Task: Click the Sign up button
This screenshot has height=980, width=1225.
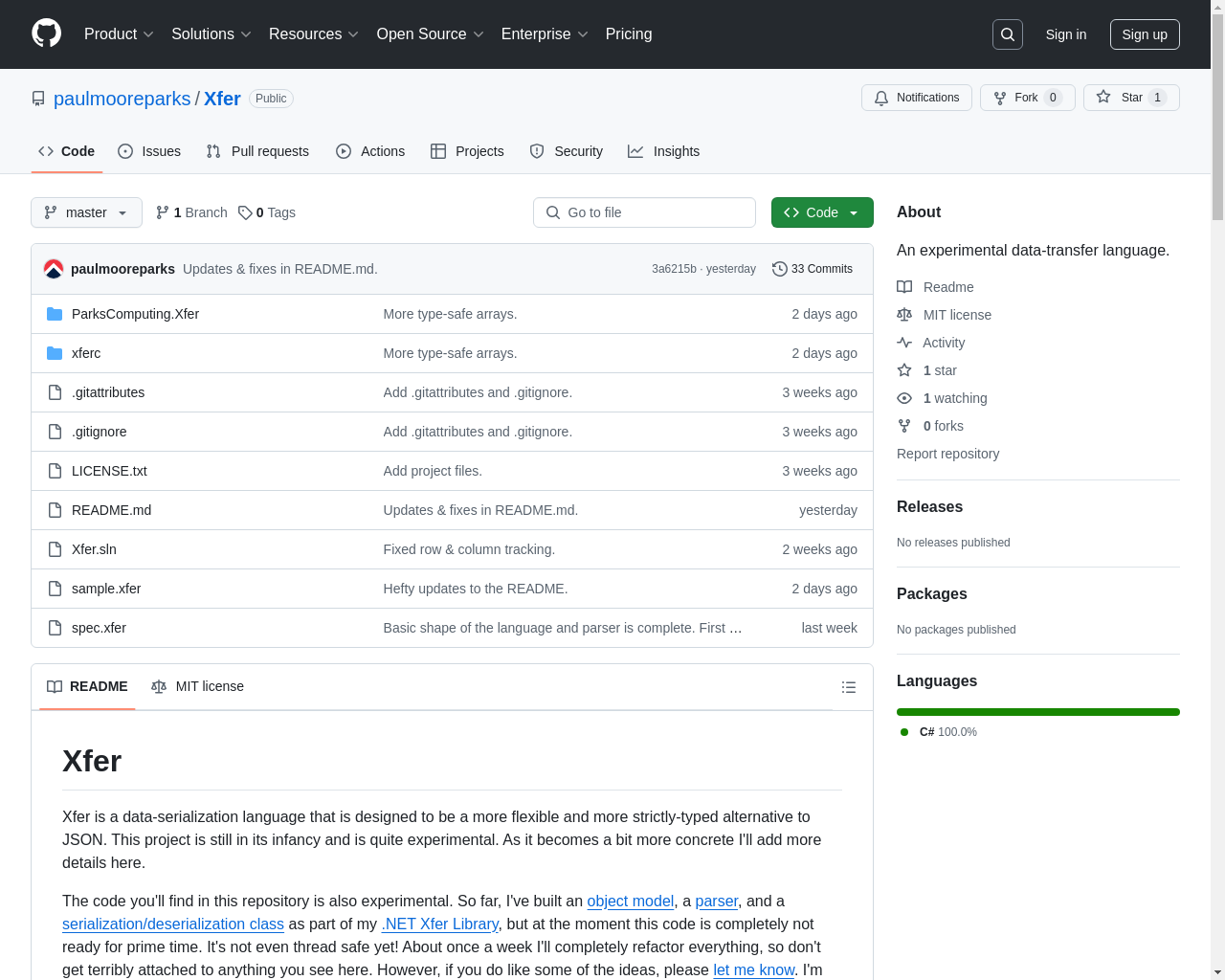Action: click(1145, 34)
